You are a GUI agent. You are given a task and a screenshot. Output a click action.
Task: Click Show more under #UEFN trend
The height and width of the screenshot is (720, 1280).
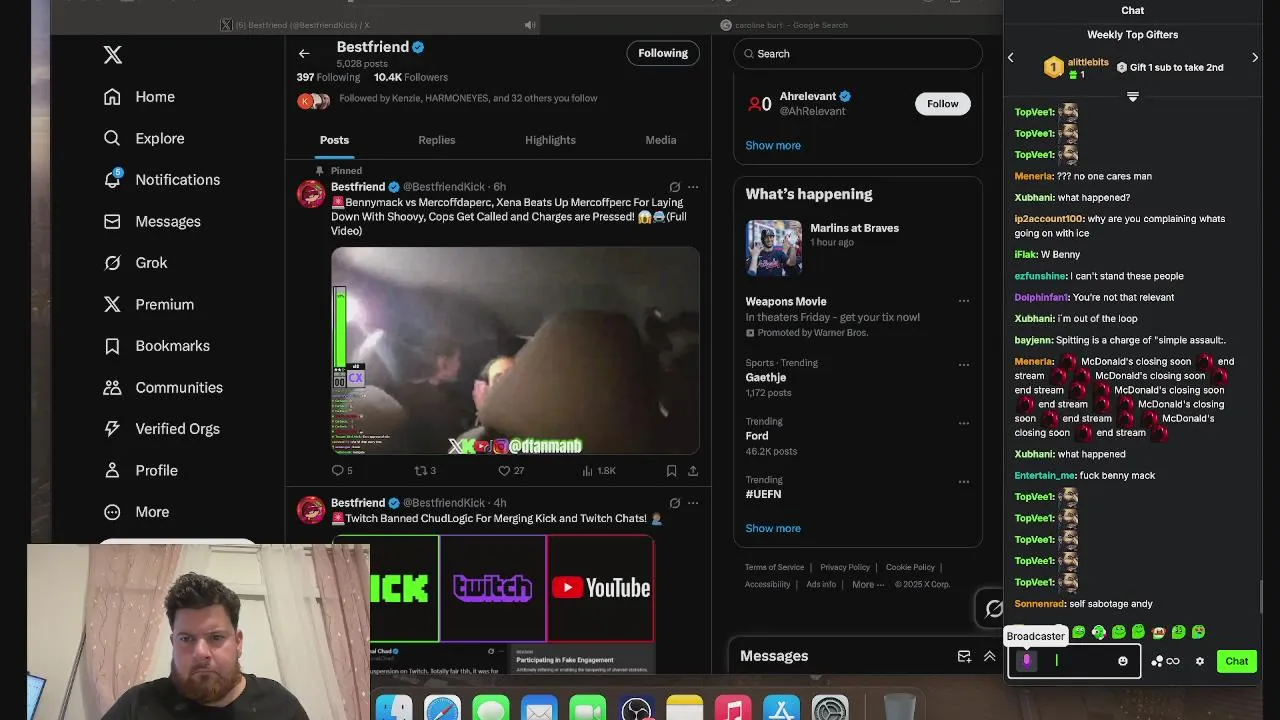click(x=773, y=528)
